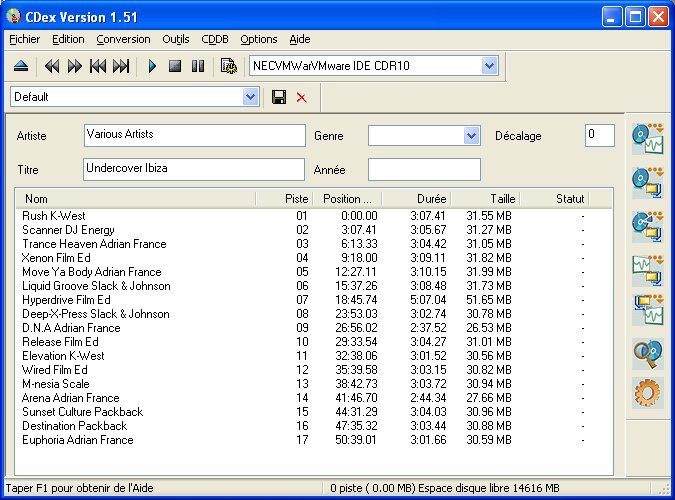
Task: Delete profile with the red X icon
Action: point(301,97)
